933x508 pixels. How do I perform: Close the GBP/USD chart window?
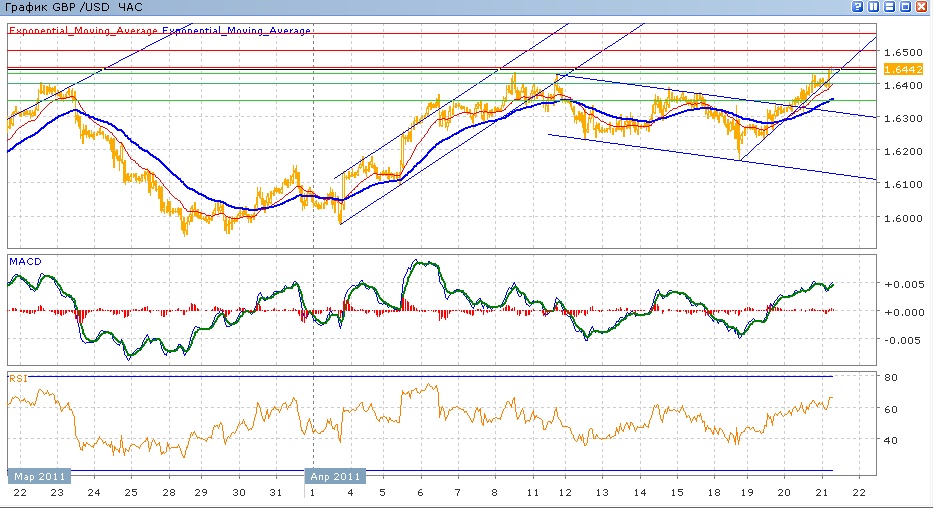point(922,7)
